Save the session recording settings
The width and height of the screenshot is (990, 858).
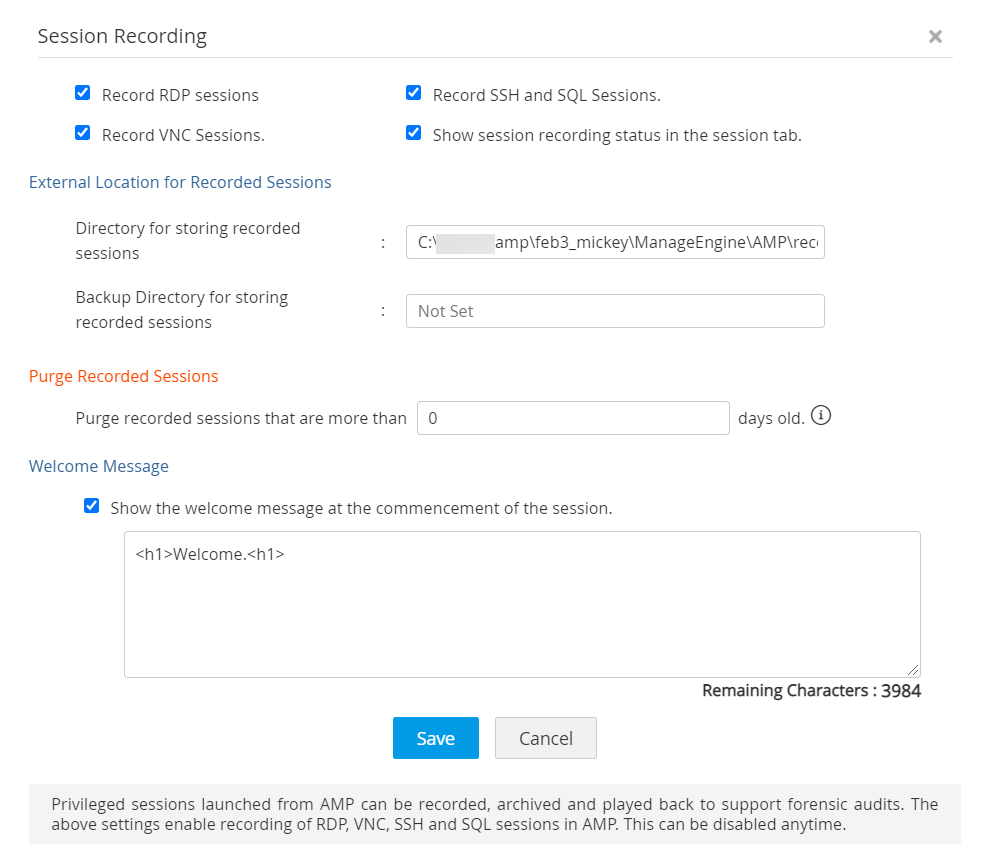[x=436, y=738]
